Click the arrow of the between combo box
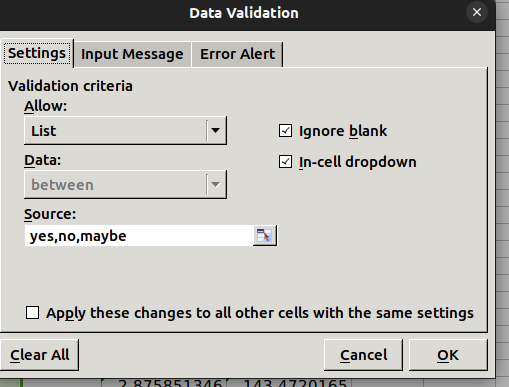This screenshot has height=387, width=509. [216, 185]
